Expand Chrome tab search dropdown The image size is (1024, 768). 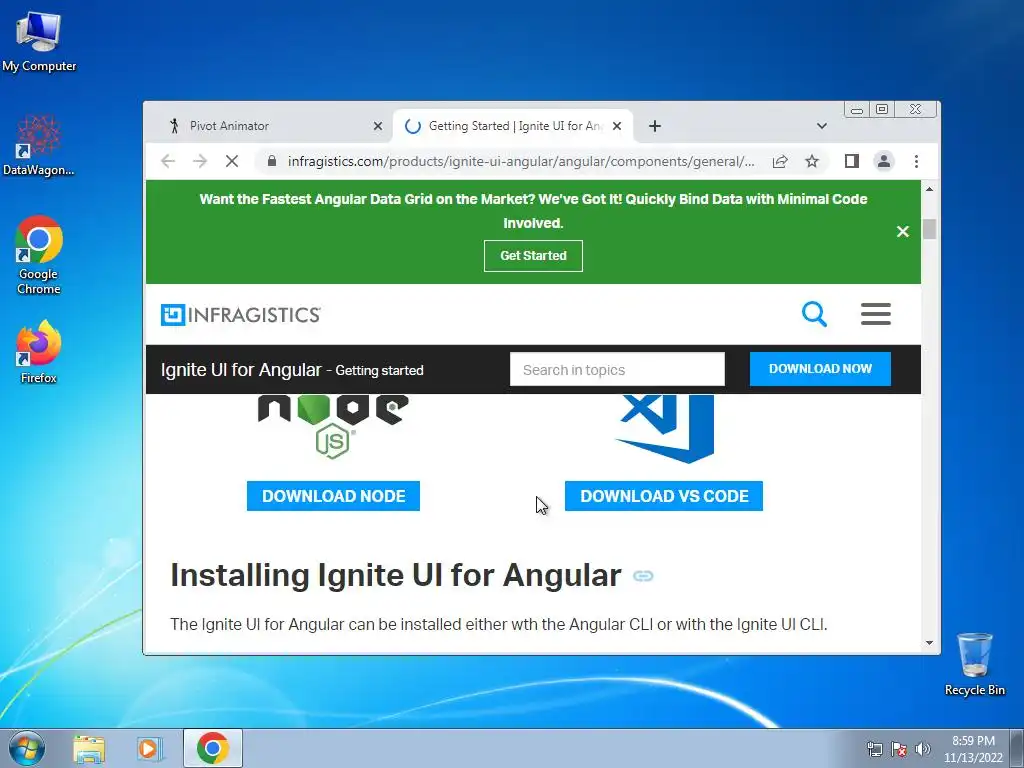[x=822, y=126]
